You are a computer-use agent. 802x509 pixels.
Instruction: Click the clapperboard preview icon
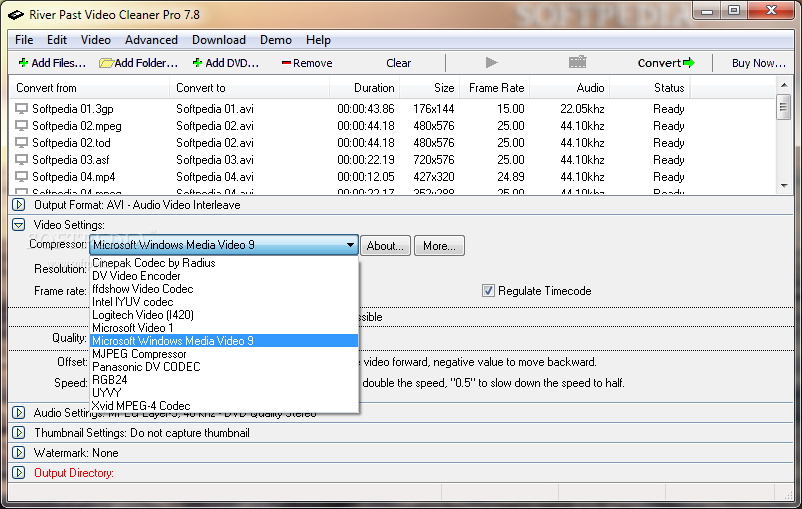pyautogui.click(x=577, y=62)
